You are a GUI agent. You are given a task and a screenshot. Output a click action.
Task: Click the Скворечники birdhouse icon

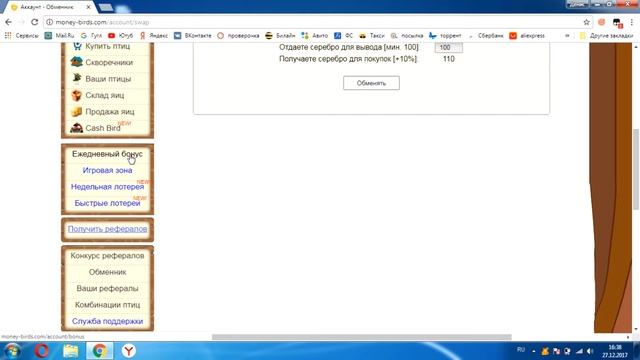[76, 62]
